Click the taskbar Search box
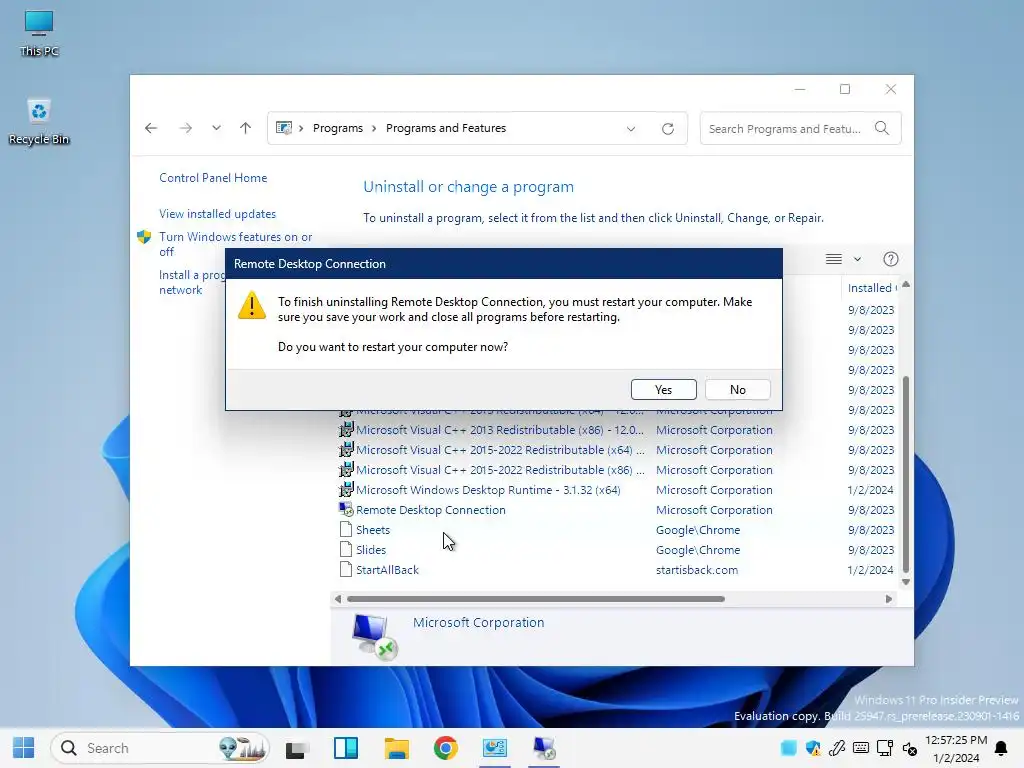The width and height of the screenshot is (1024, 768). coord(161,748)
